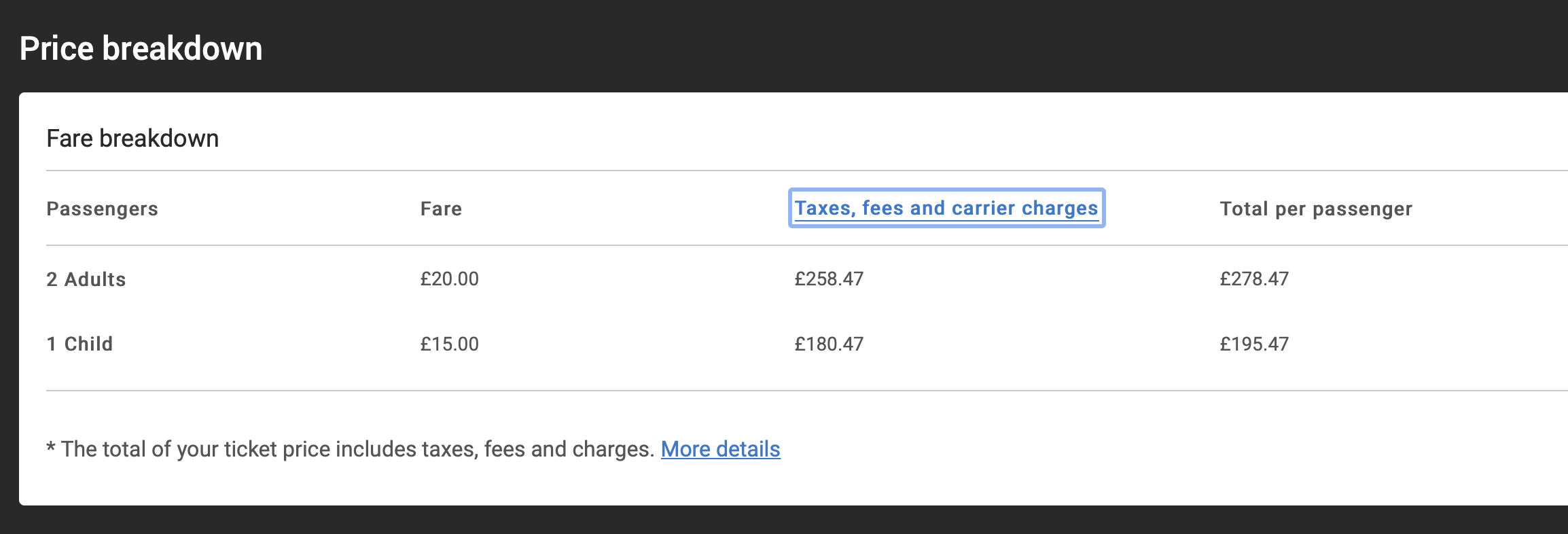Viewport: 1568px width, 534px height.
Task: Select the Total per passenger header
Action: pos(1316,209)
